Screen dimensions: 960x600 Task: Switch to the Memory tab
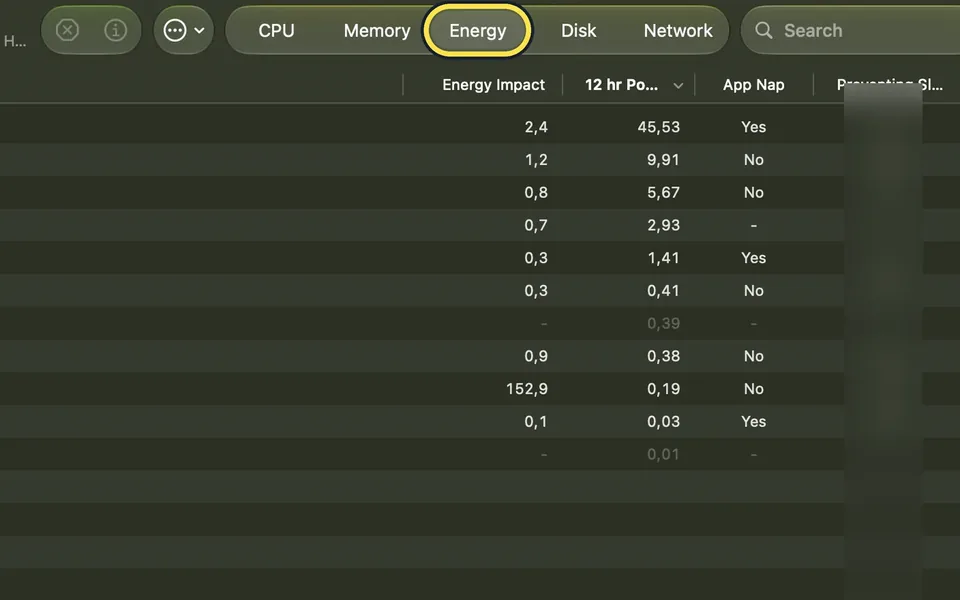coord(377,31)
